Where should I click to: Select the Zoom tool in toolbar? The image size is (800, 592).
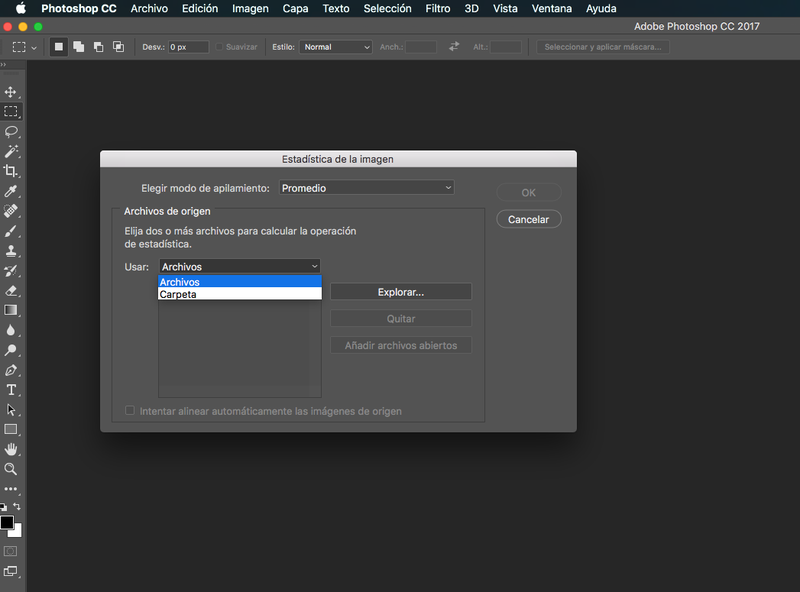[11, 469]
